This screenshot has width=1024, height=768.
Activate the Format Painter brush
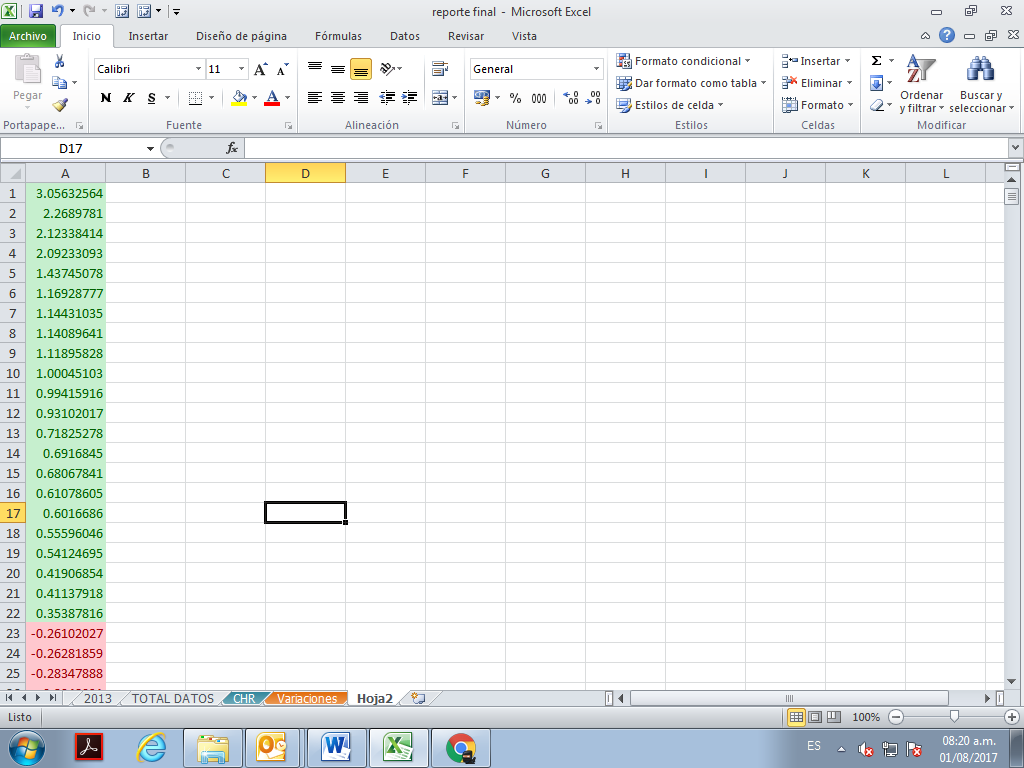point(60,104)
